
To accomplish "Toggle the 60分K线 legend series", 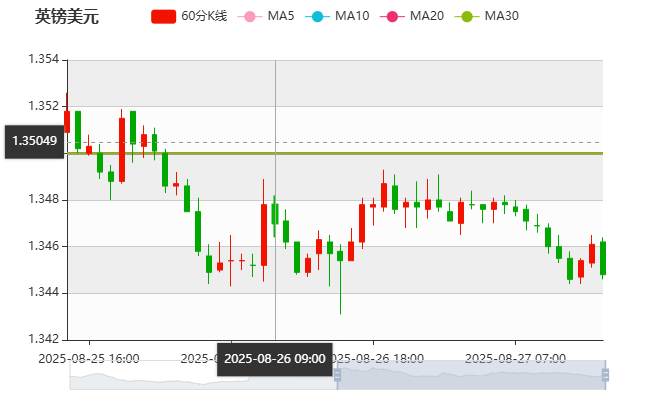I will point(189,16).
